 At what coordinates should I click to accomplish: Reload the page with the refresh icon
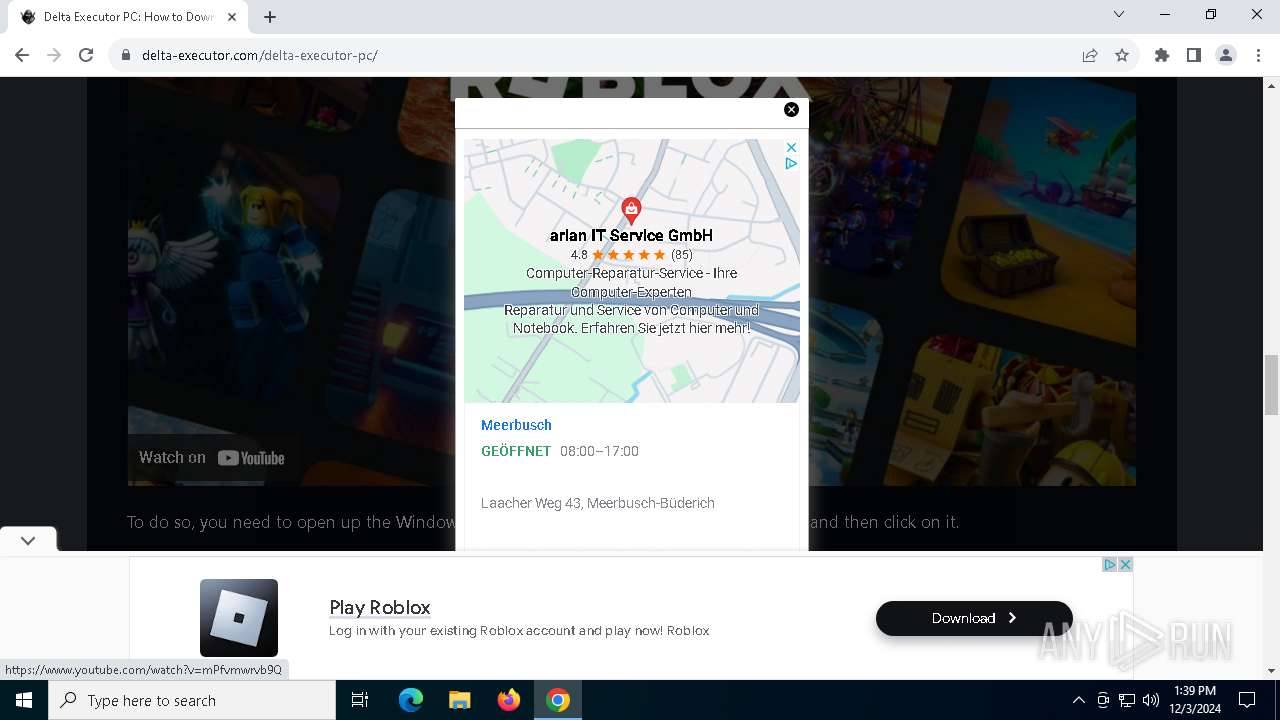point(86,55)
